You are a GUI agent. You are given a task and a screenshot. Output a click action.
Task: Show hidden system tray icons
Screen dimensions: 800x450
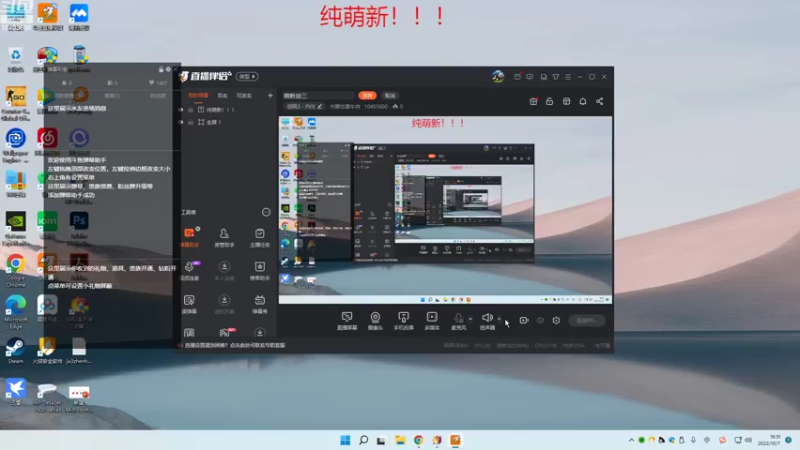(x=631, y=440)
